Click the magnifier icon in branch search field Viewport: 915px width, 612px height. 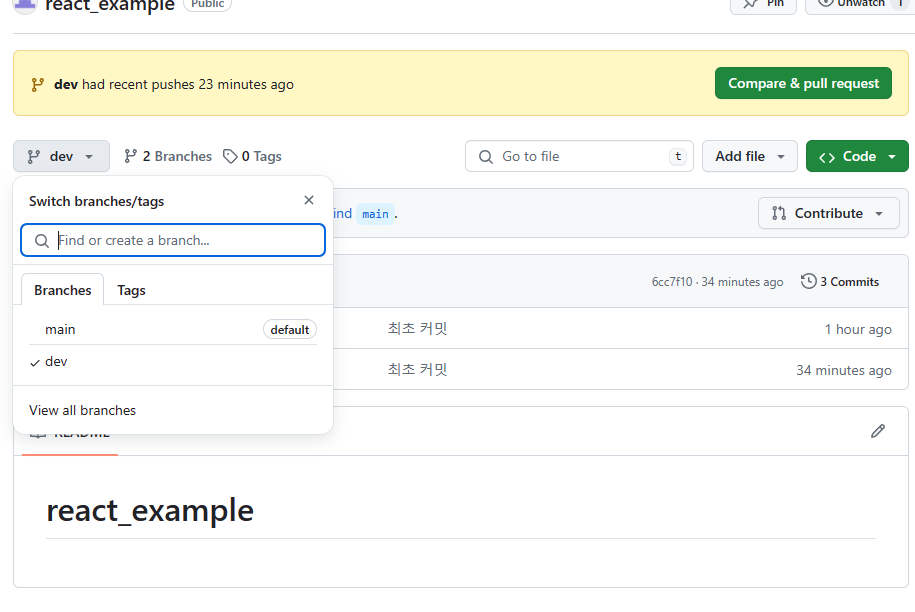coord(41,240)
